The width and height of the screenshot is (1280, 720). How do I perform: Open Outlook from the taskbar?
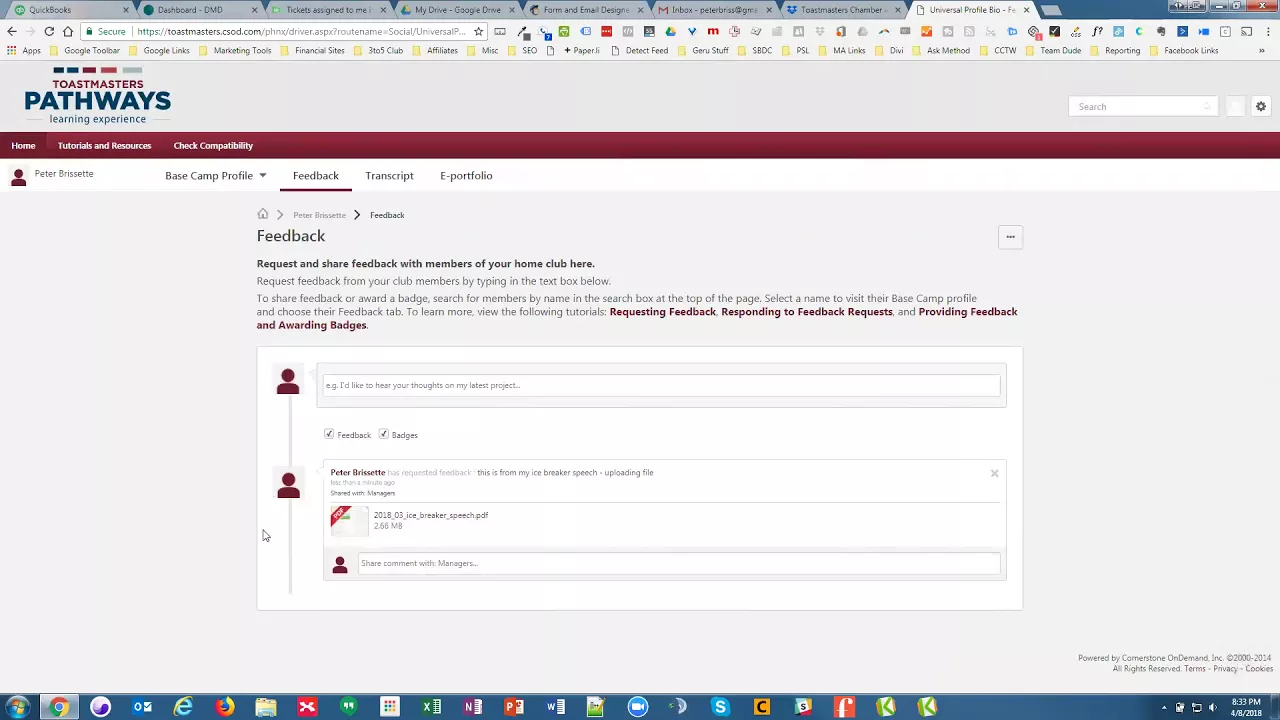point(142,707)
